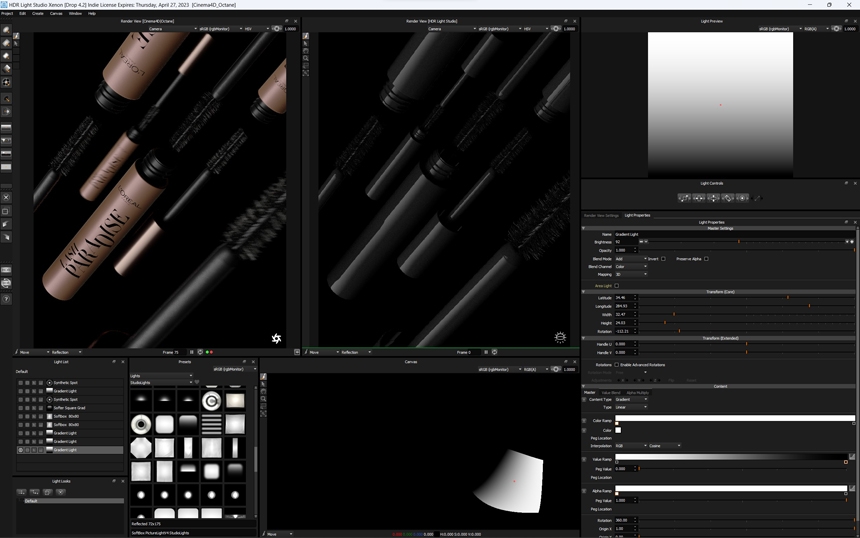Image resolution: width=860 pixels, height=538 pixels.
Task: Open the Project menu
Action: click(x=7, y=13)
